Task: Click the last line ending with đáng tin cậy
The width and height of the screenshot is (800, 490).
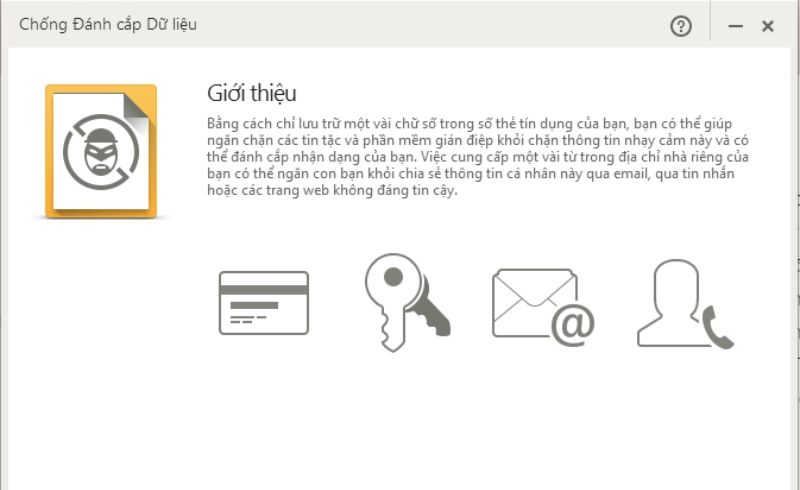Action: (x=332, y=190)
